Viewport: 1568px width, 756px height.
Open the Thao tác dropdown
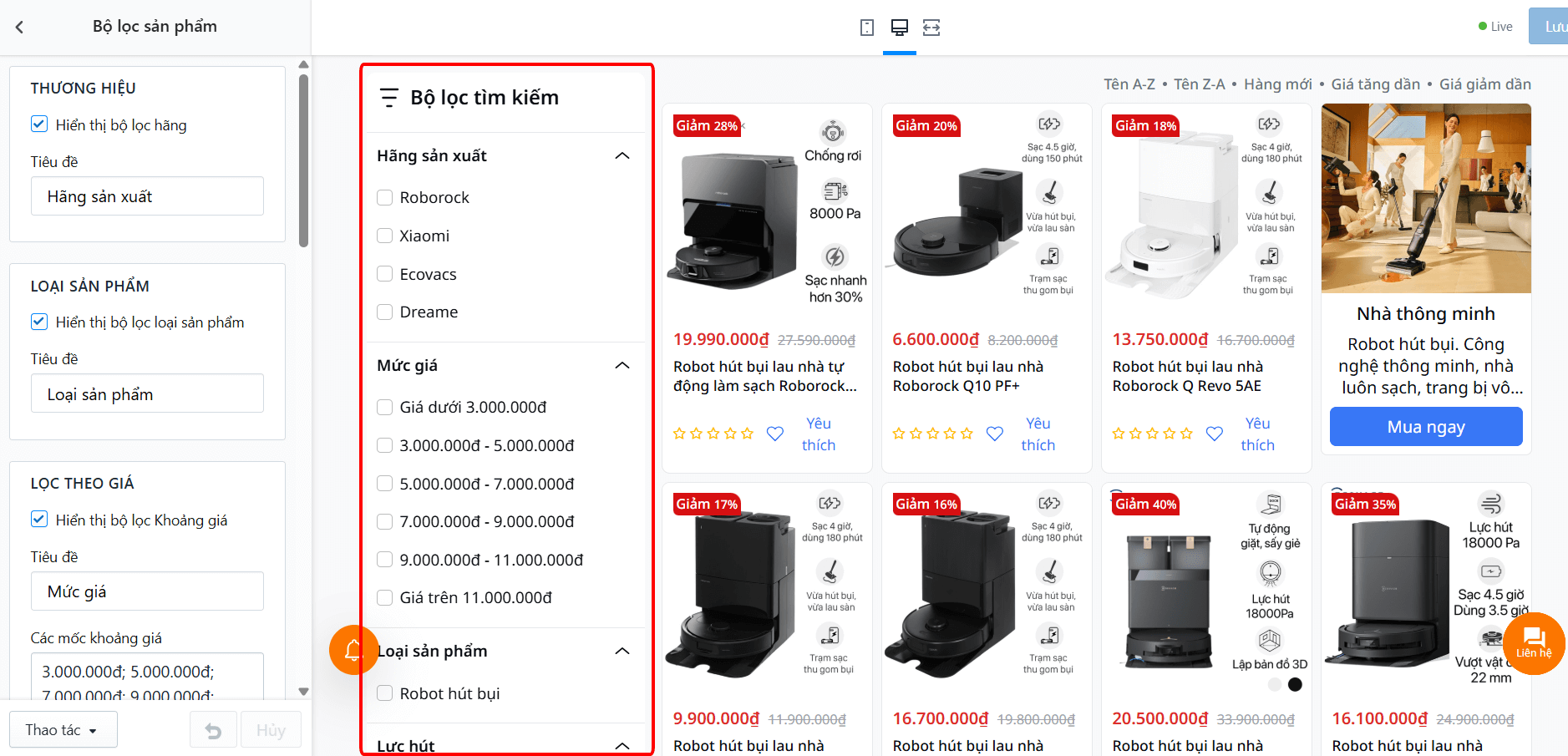tap(63, 730)
